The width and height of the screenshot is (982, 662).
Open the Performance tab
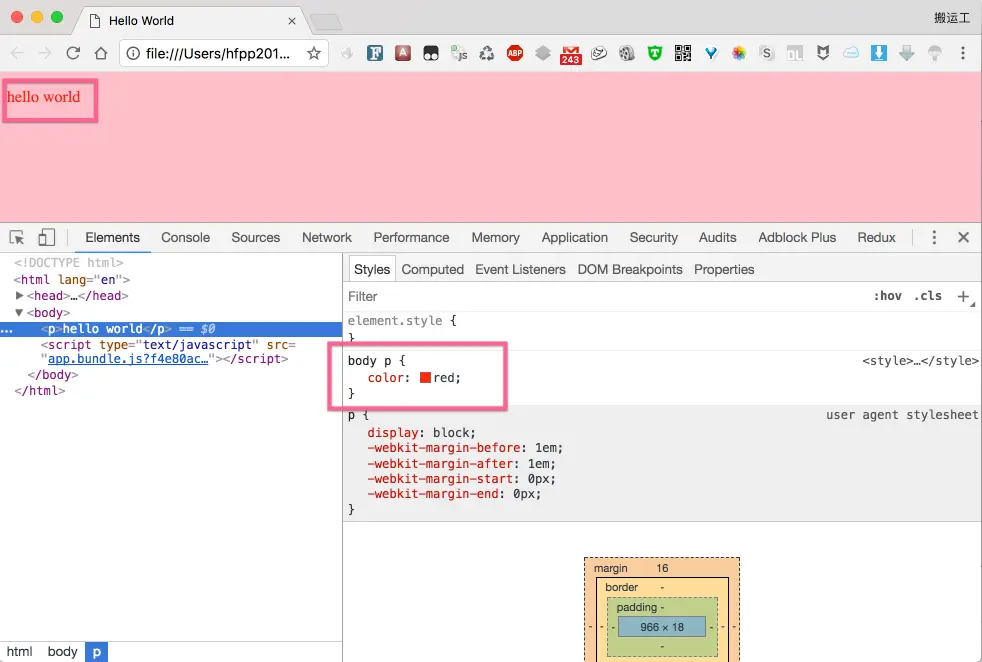[411, 237]
